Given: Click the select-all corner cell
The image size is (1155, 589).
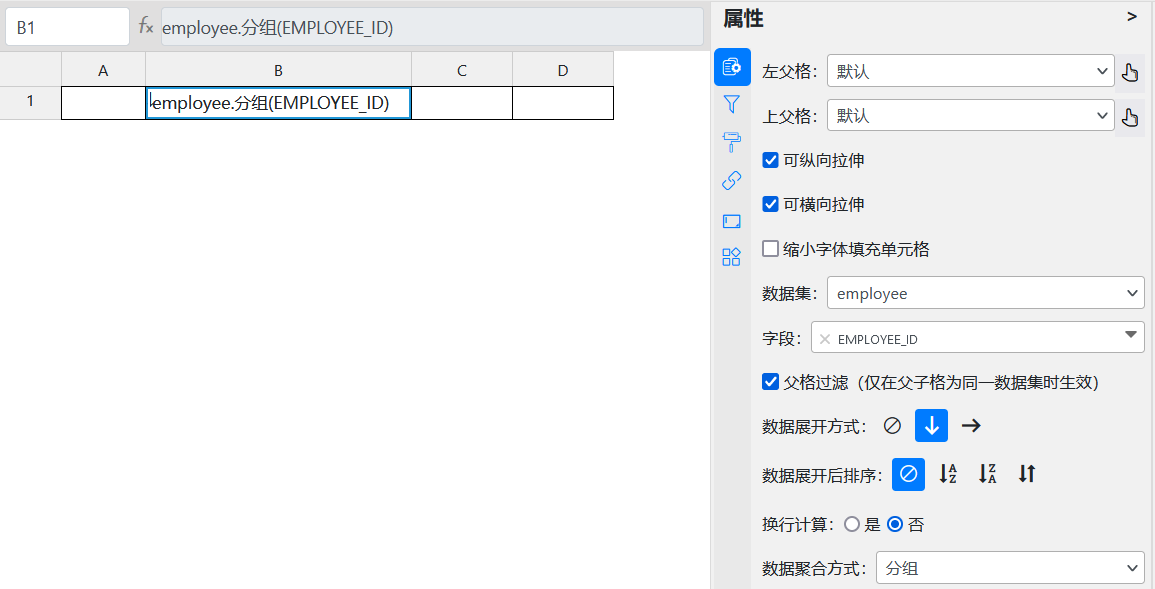Looking at the screenshot, I should [30, 70].
